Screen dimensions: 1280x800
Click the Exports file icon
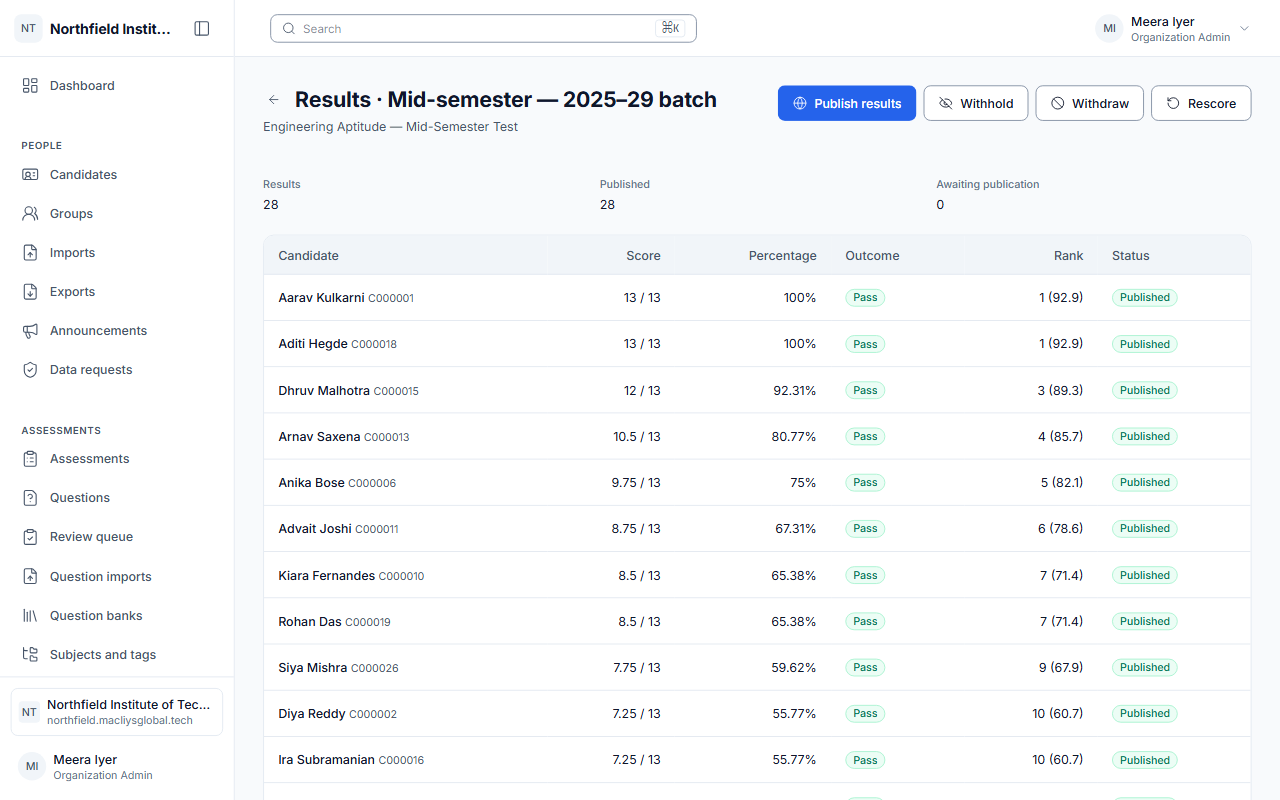pyautogui.click(x=30, y=292)
